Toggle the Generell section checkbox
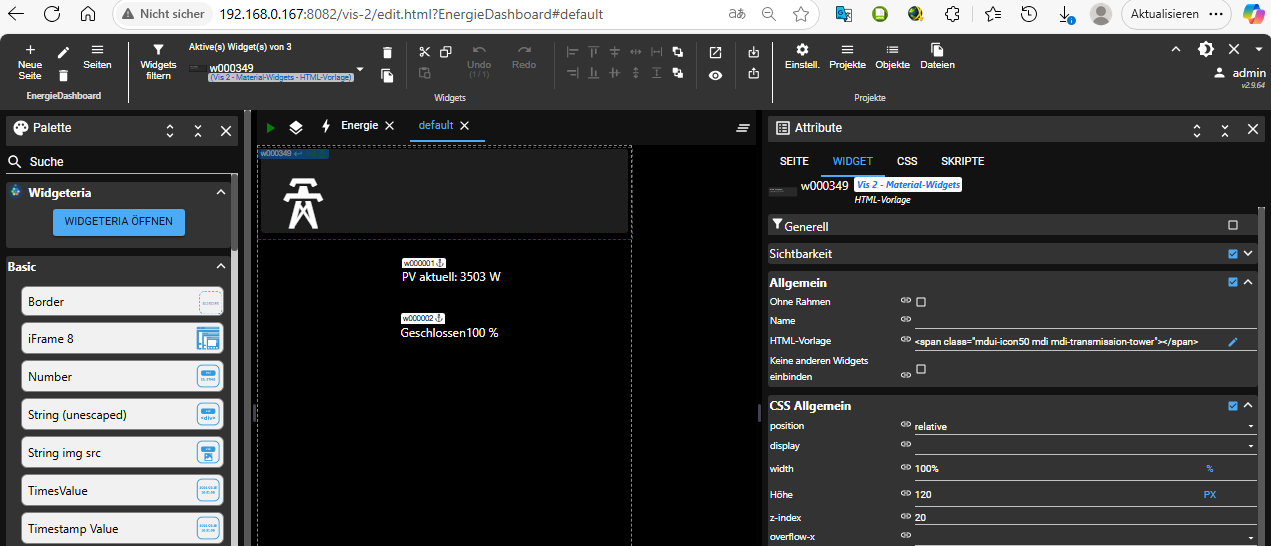Viewport: 1271px width, 546px height. tap(1233, 226)
